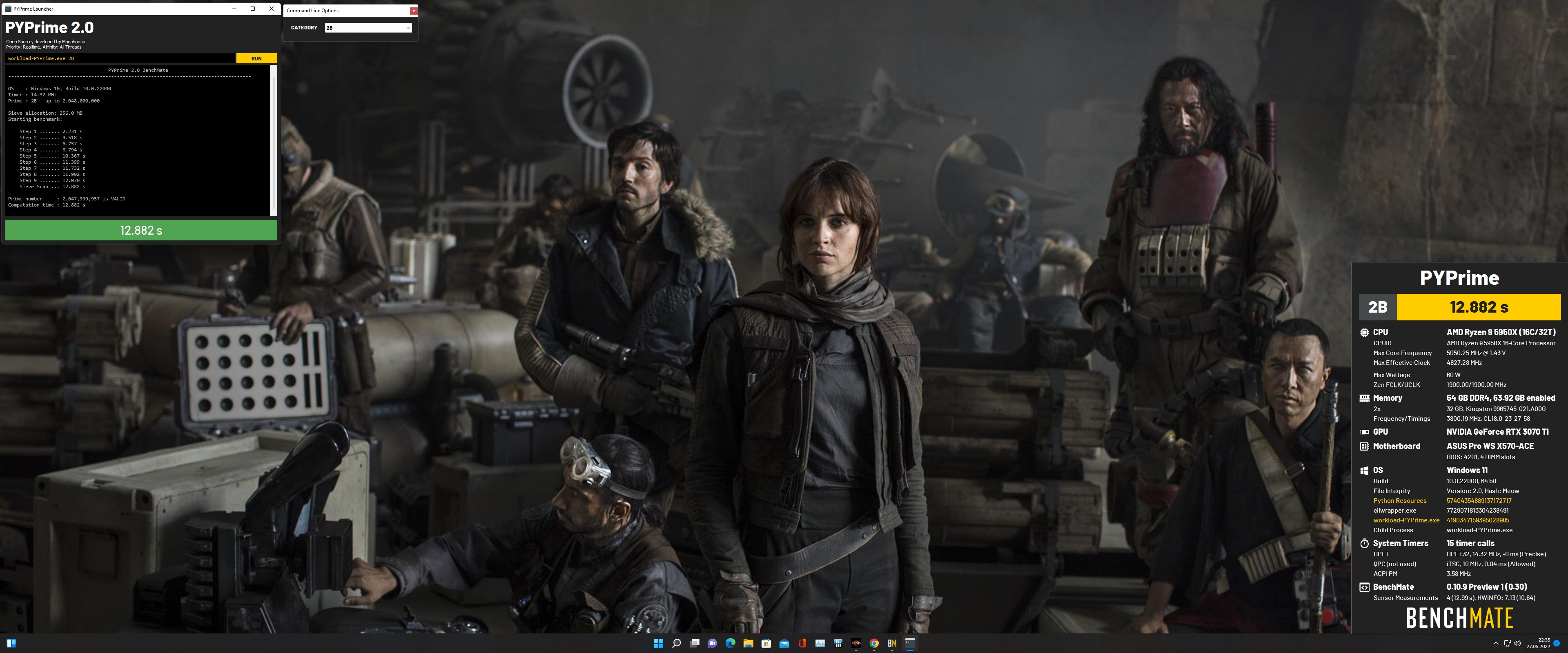
Task: Click the CPU chip icon in BenchMate panel
Action: [1364, 332]
